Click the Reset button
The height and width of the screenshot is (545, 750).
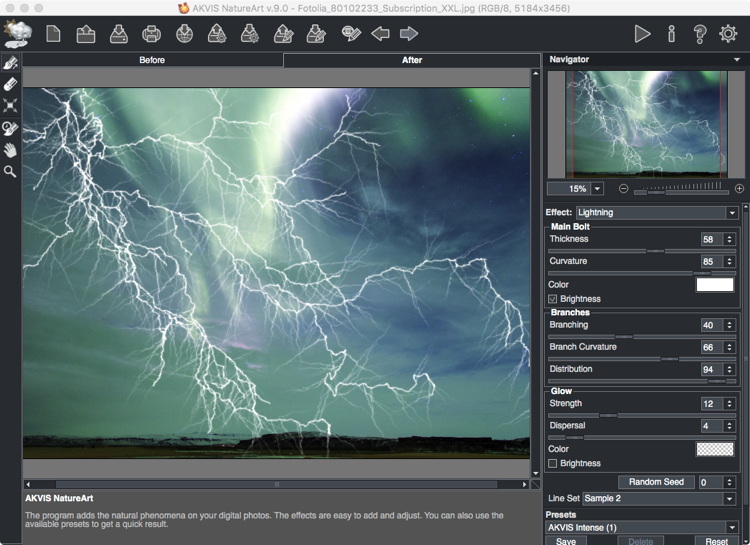coord(715,541)
